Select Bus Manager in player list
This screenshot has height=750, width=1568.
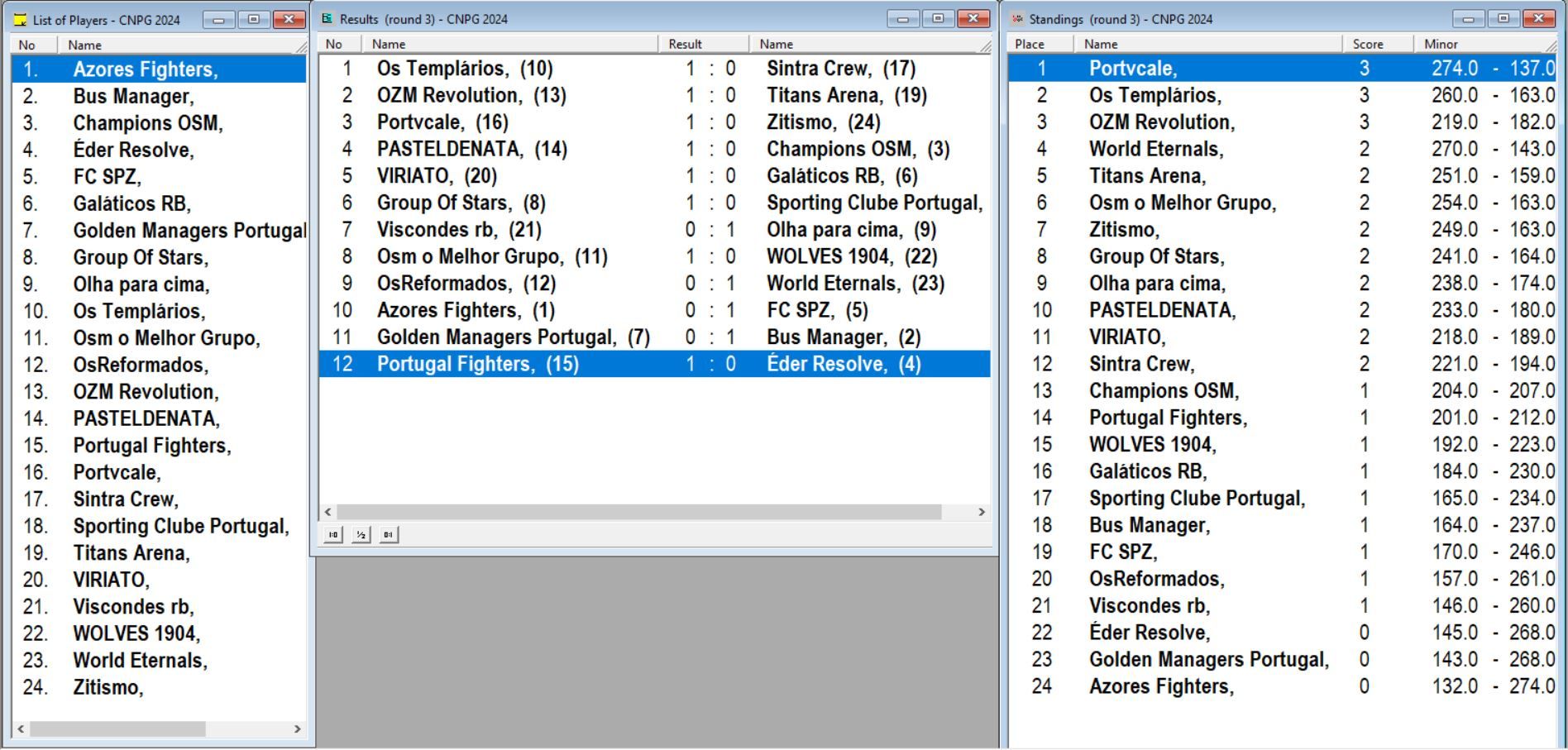[x=159, y=96]
